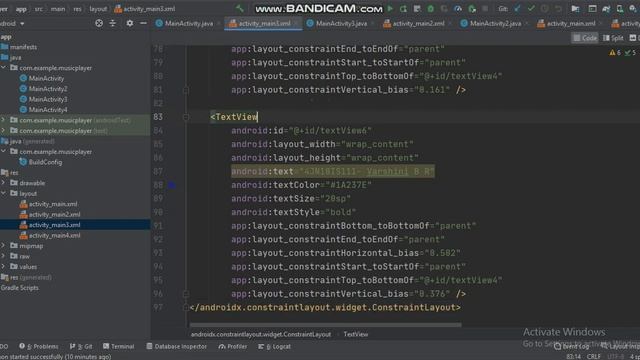The height and width of the screenshot is (360, 640).
Task: Expand com.example.musicplayer (test) package
Action: click(x=4, y=131)
